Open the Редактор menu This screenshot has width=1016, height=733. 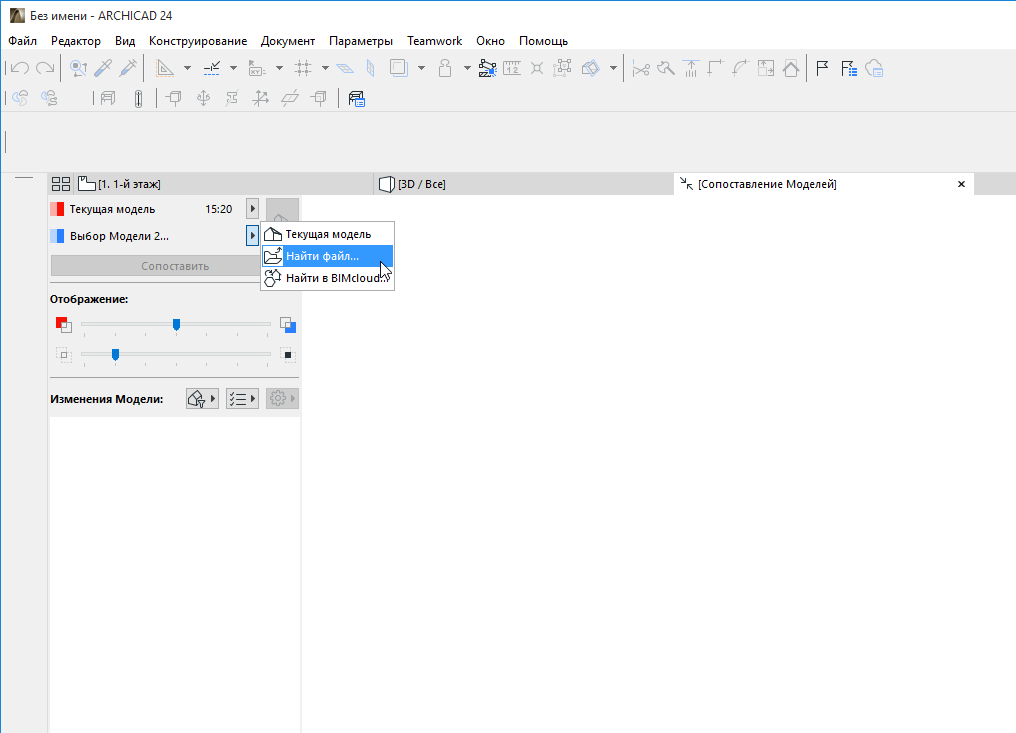pos(76,41)
